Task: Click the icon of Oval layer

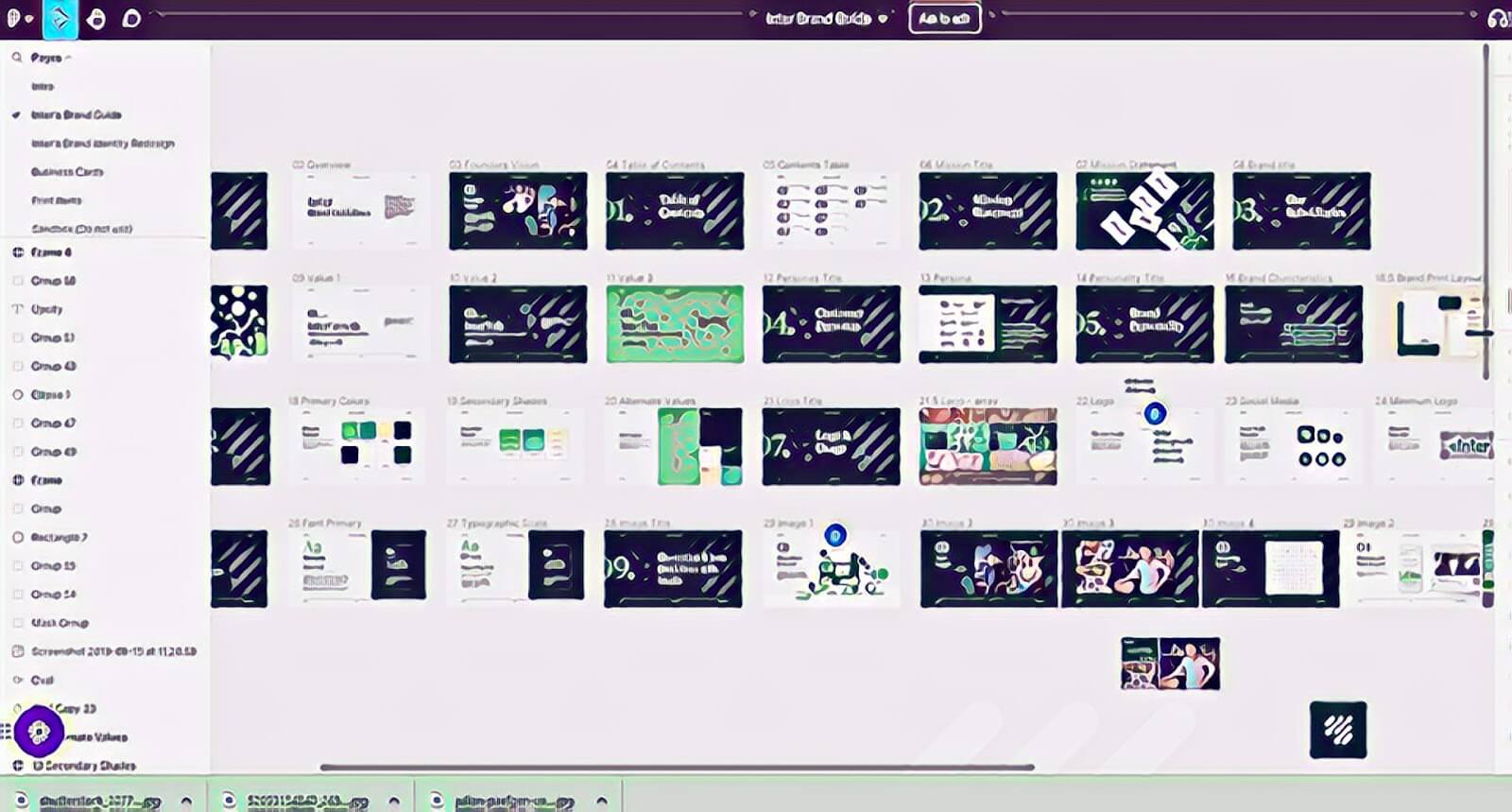Action: coord(17,680)
